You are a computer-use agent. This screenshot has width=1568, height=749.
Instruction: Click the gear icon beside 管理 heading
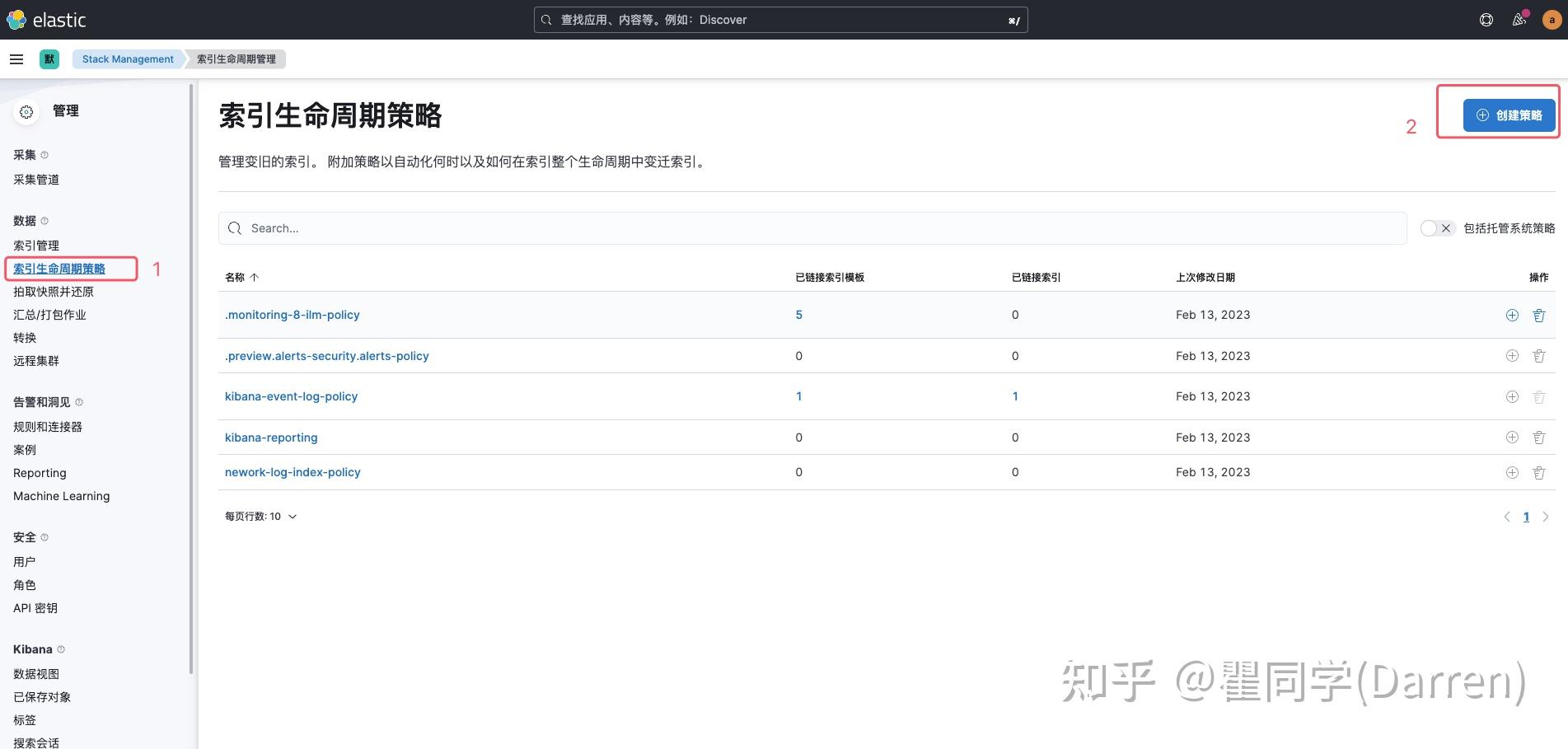point(26,111)
